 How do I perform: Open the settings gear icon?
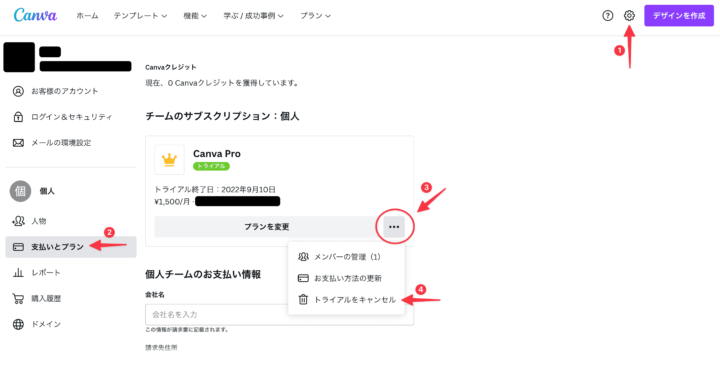629,16
